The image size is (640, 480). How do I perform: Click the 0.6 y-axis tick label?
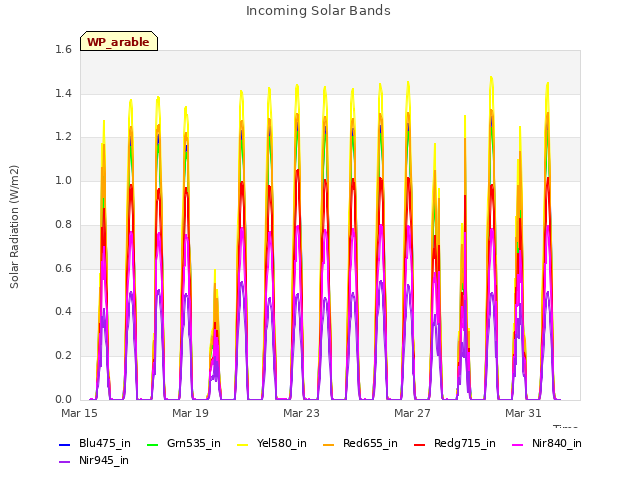tap(63, 268)
